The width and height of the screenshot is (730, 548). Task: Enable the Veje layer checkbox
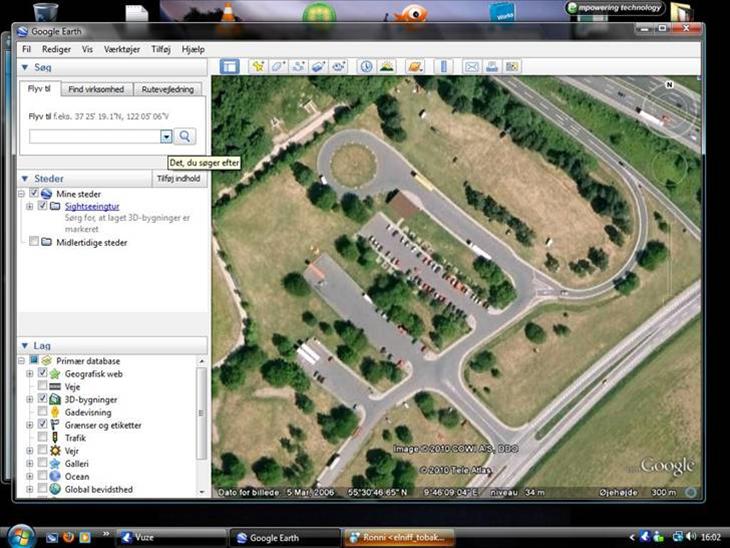(x=42, y=386)
